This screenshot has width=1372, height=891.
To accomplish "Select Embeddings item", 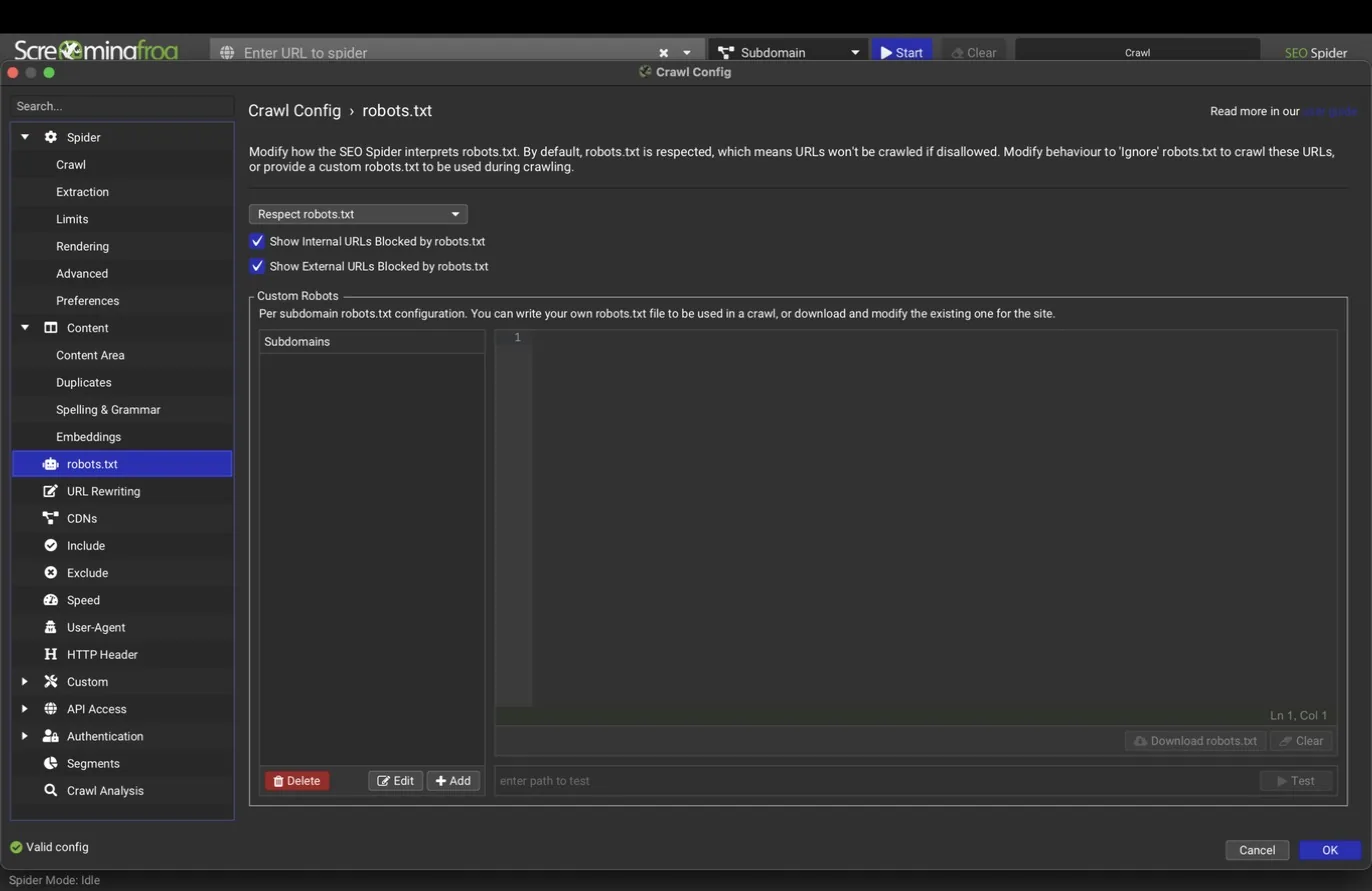I will click(88, 437).
